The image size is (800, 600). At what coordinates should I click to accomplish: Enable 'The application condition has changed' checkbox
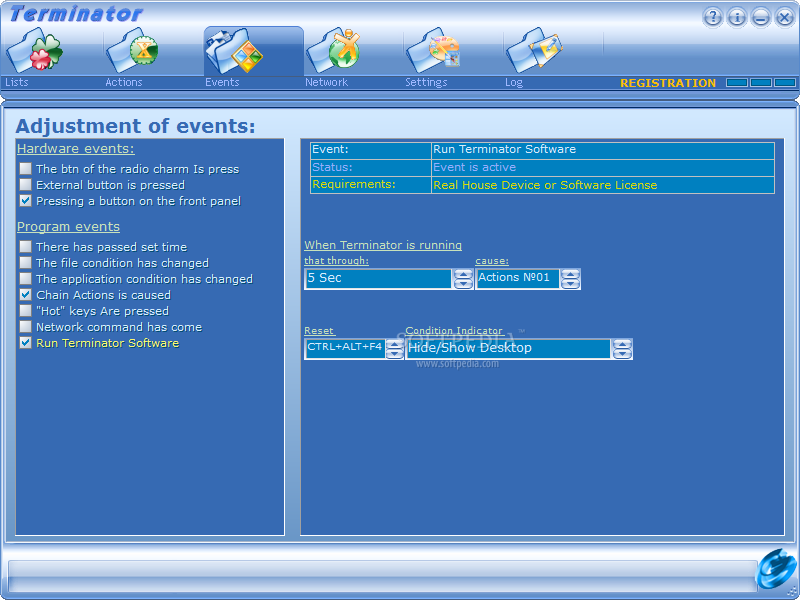click(26, 279)
